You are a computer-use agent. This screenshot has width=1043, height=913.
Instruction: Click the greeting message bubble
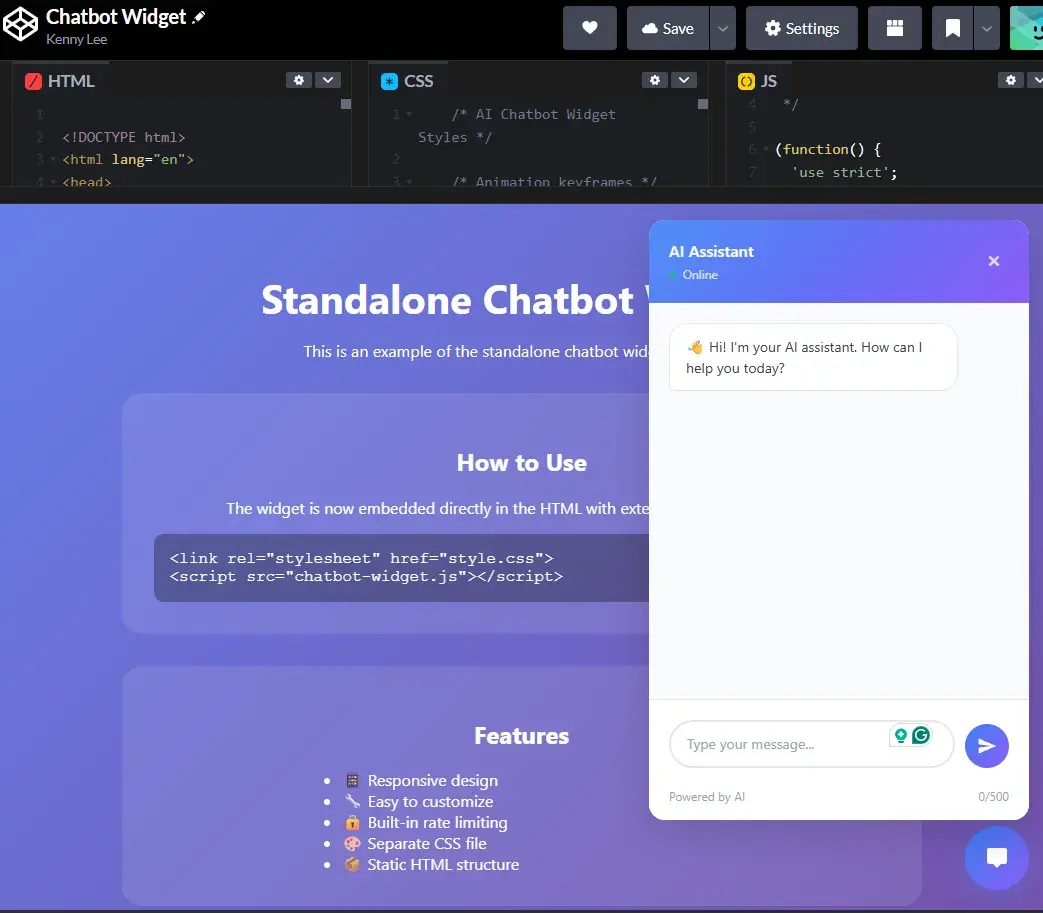[x=813, y=357]
